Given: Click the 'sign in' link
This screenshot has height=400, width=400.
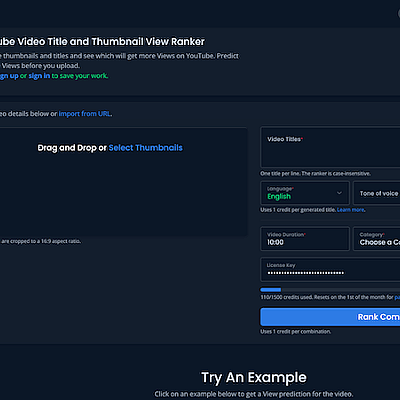Looking at the screenshot, I should click(x=39, y=76).
